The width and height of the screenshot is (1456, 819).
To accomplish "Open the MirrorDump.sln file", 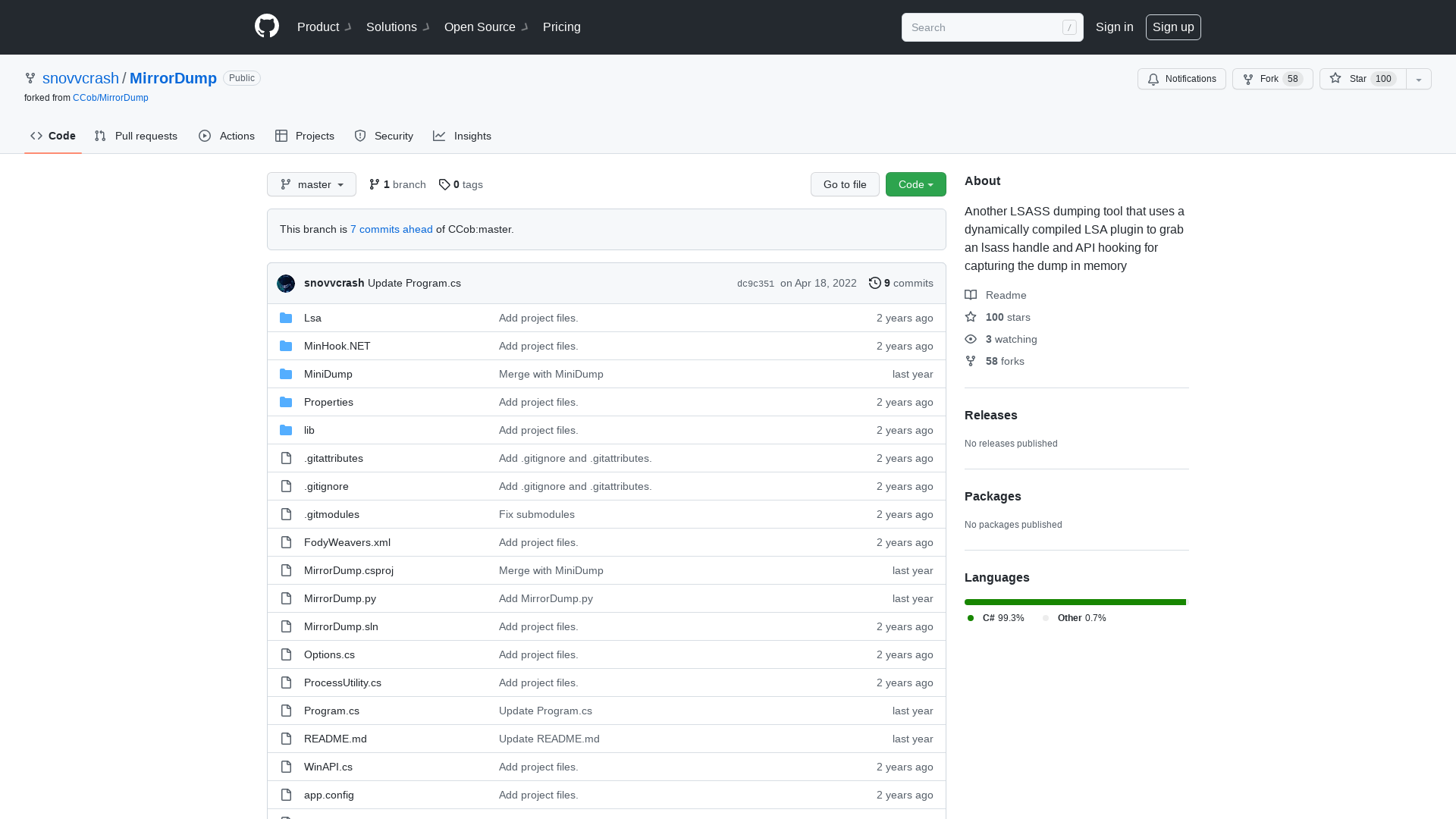I will pyautogui.click(x=341, y=626).
